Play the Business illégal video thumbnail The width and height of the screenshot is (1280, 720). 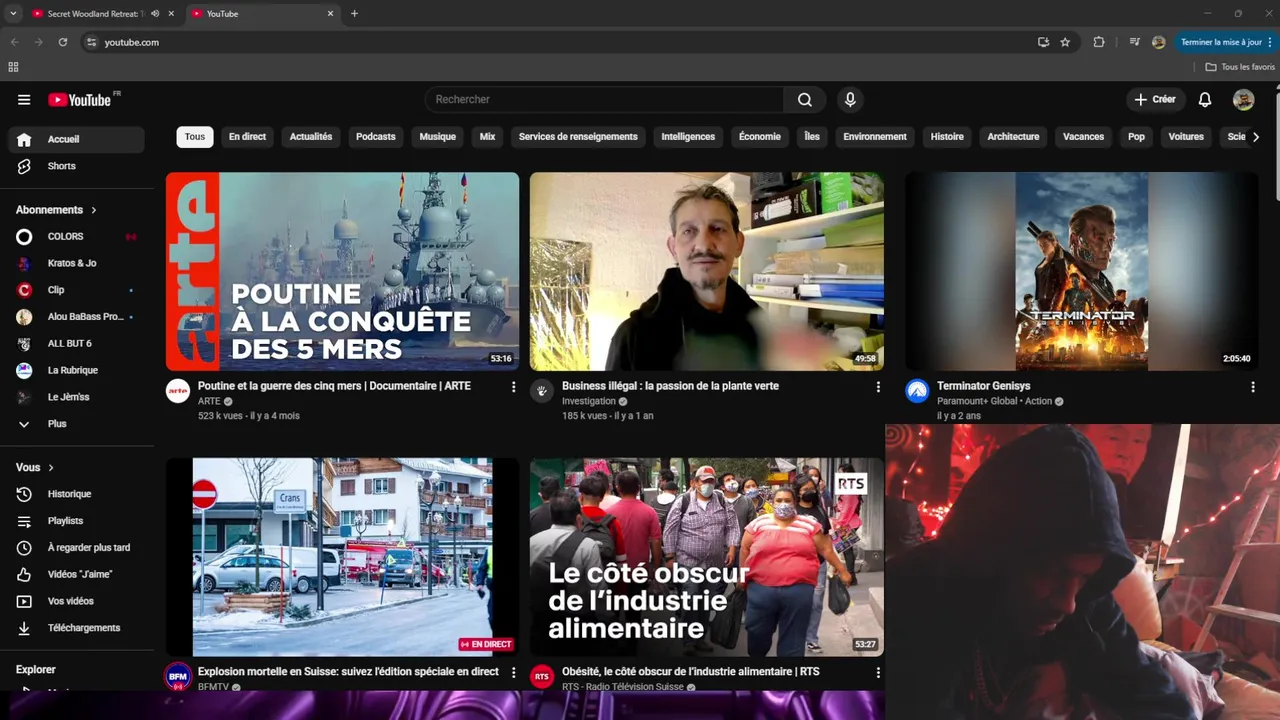click(x=706, y=271)
